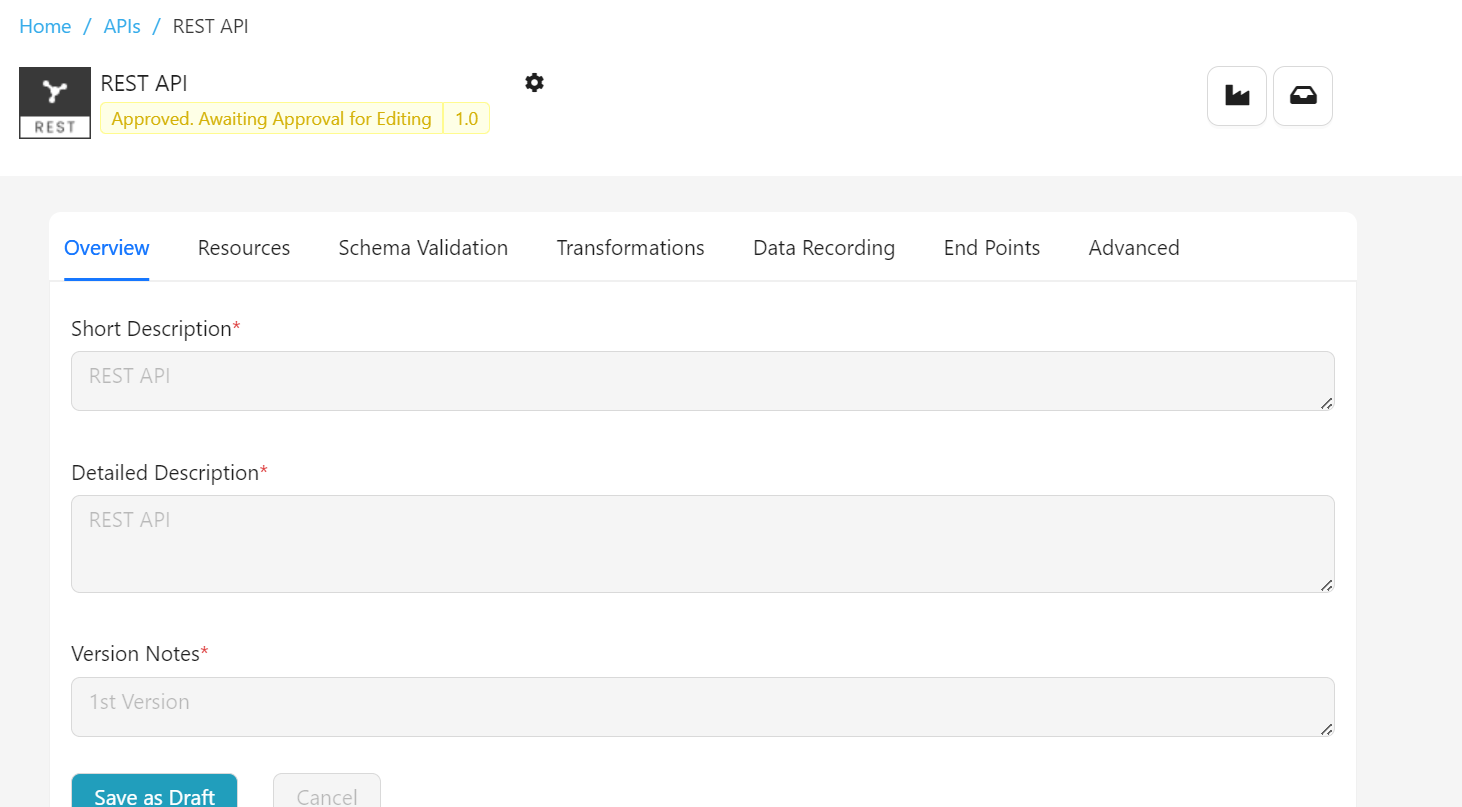Click the inbox tray icon button
Image resolution: width=1462 pixels, height=807 pixels.
point(1302,96)
